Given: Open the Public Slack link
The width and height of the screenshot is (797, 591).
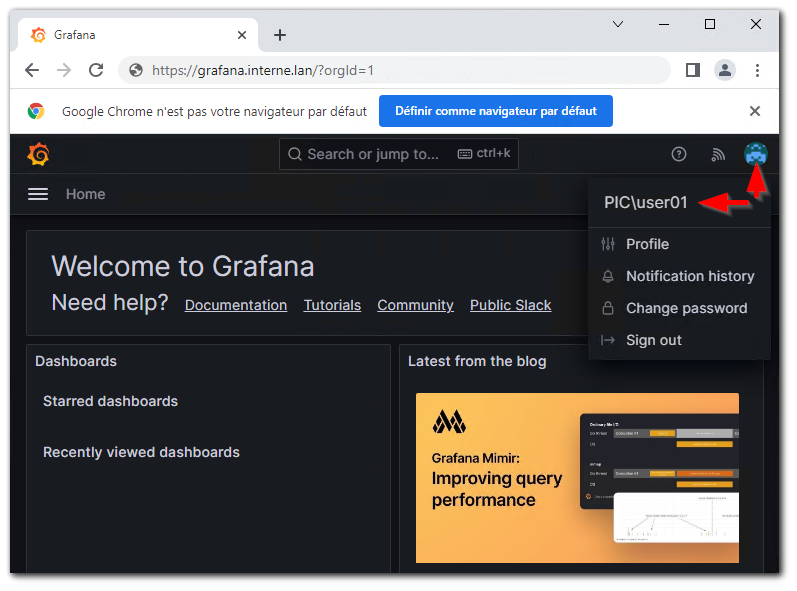Looking at the screenshot, I should click(510, 305).
